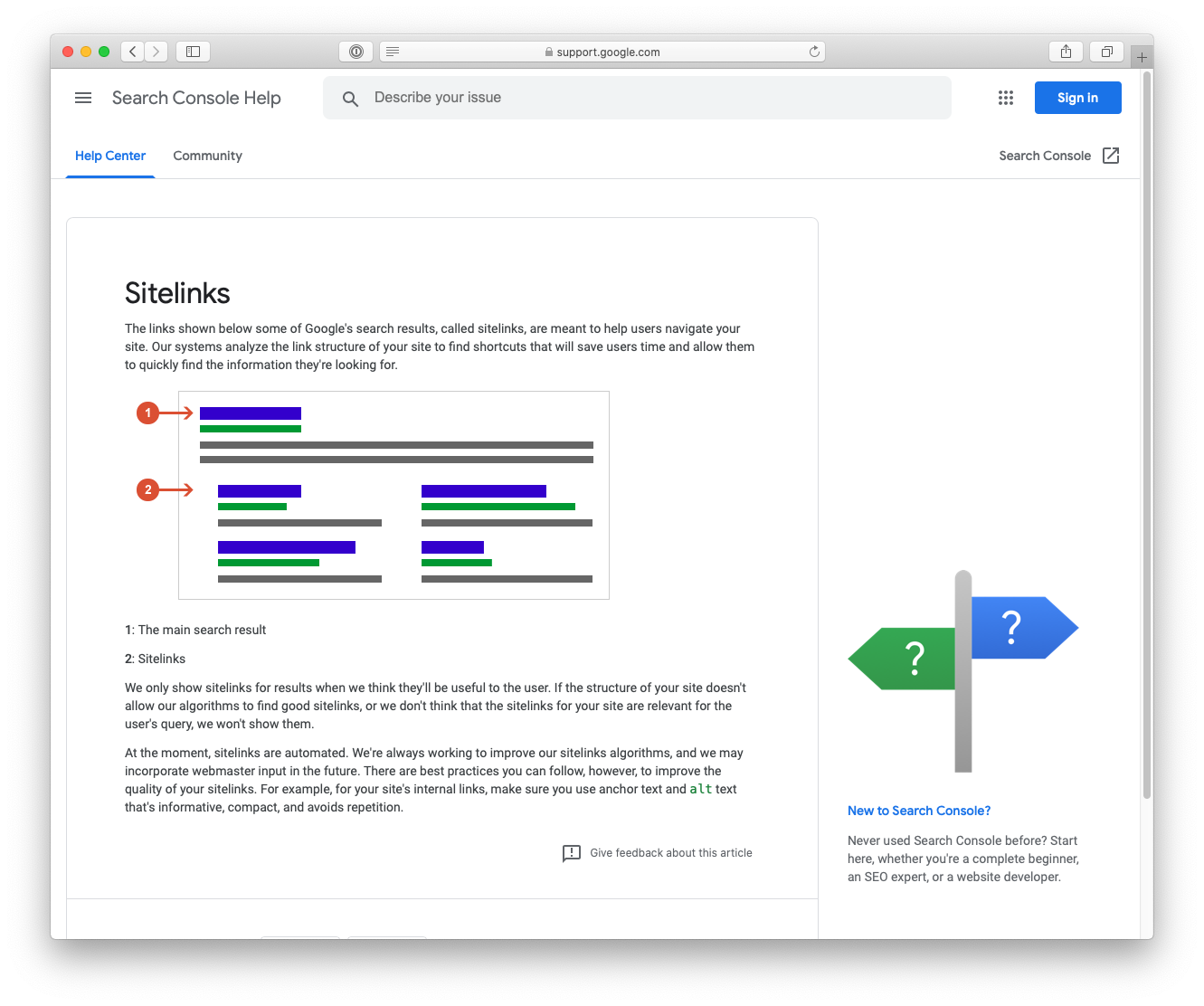The image size is (1204, 1006).
Task: Click the 'Never used Search Console before?' paragraph
Action: pyautogui.click(x=963, y=859)
